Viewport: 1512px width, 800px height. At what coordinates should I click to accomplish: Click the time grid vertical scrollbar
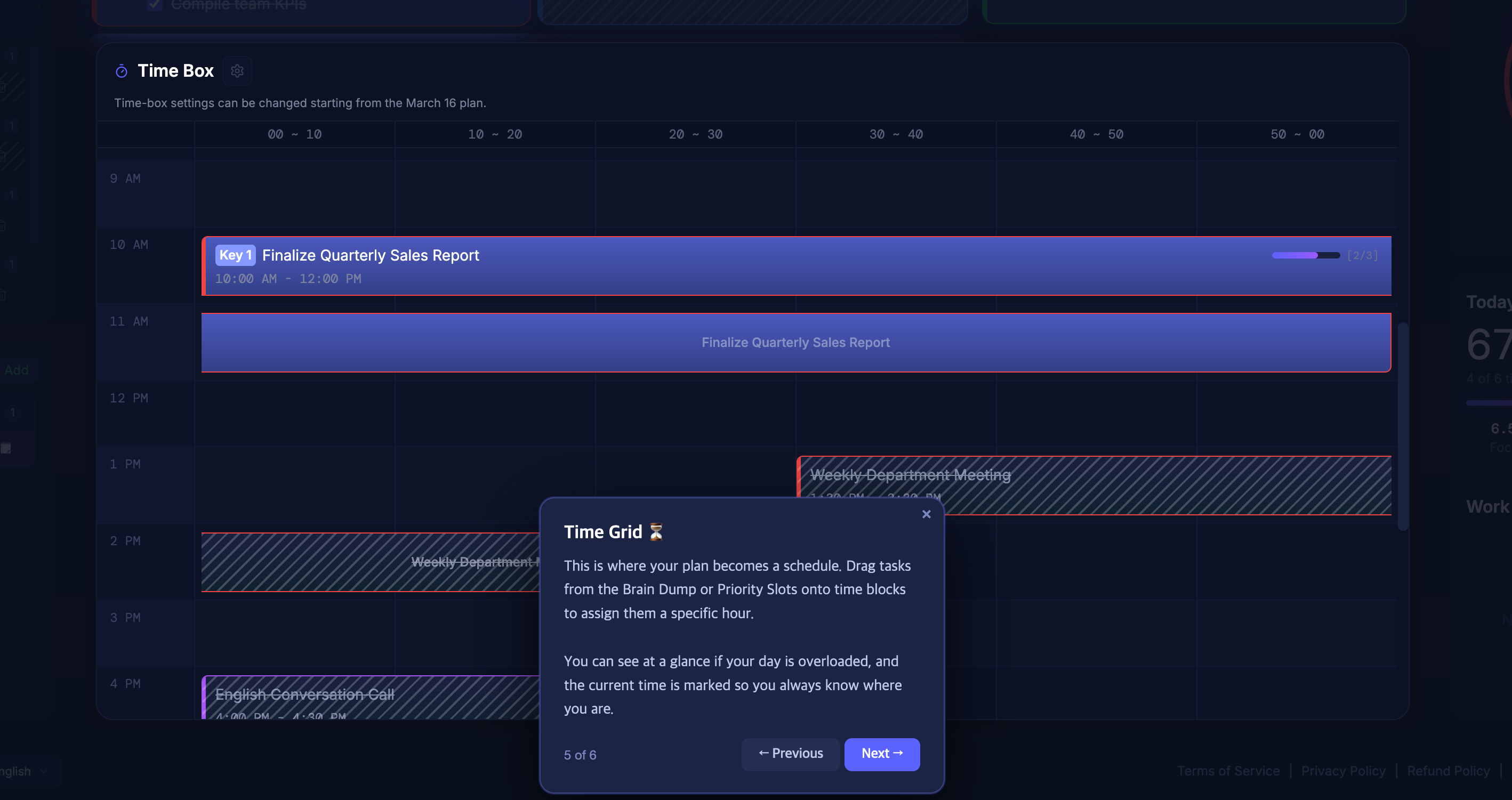pyautogui.click(x=1403, y=425)
